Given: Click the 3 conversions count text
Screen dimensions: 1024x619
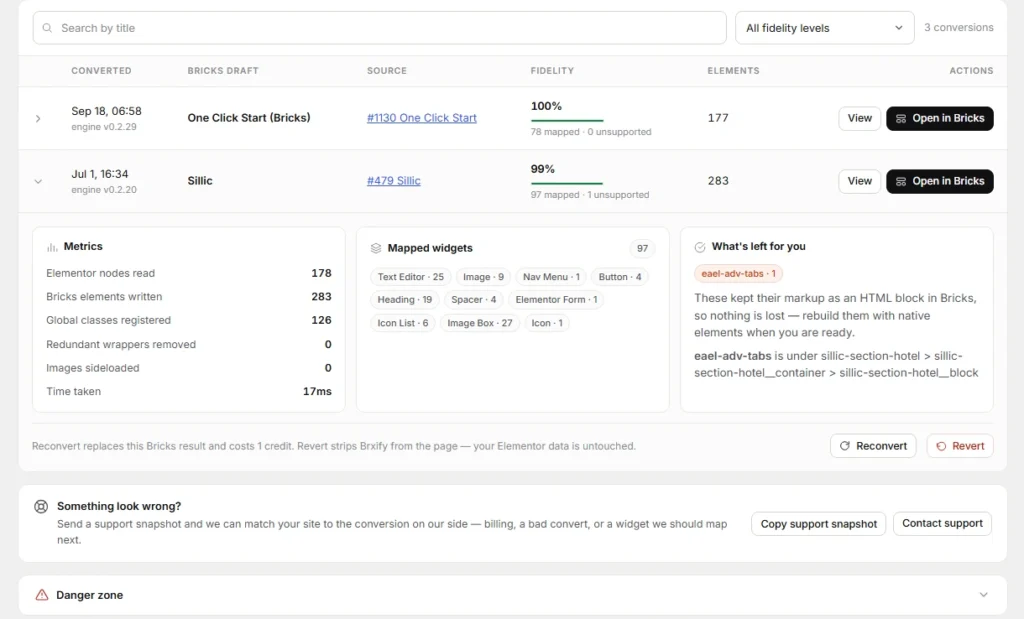Looking at the screenshot, I should (x=958, y=27).
